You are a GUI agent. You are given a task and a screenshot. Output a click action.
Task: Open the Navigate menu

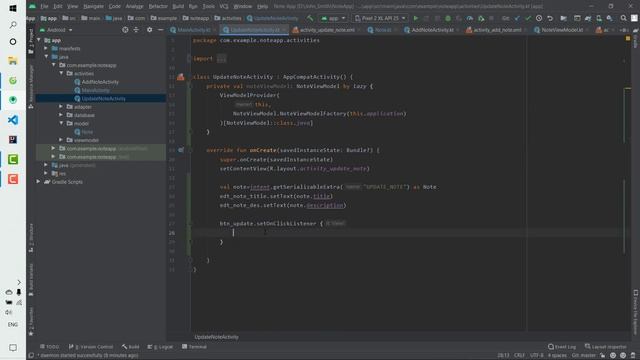pos(93,7)
